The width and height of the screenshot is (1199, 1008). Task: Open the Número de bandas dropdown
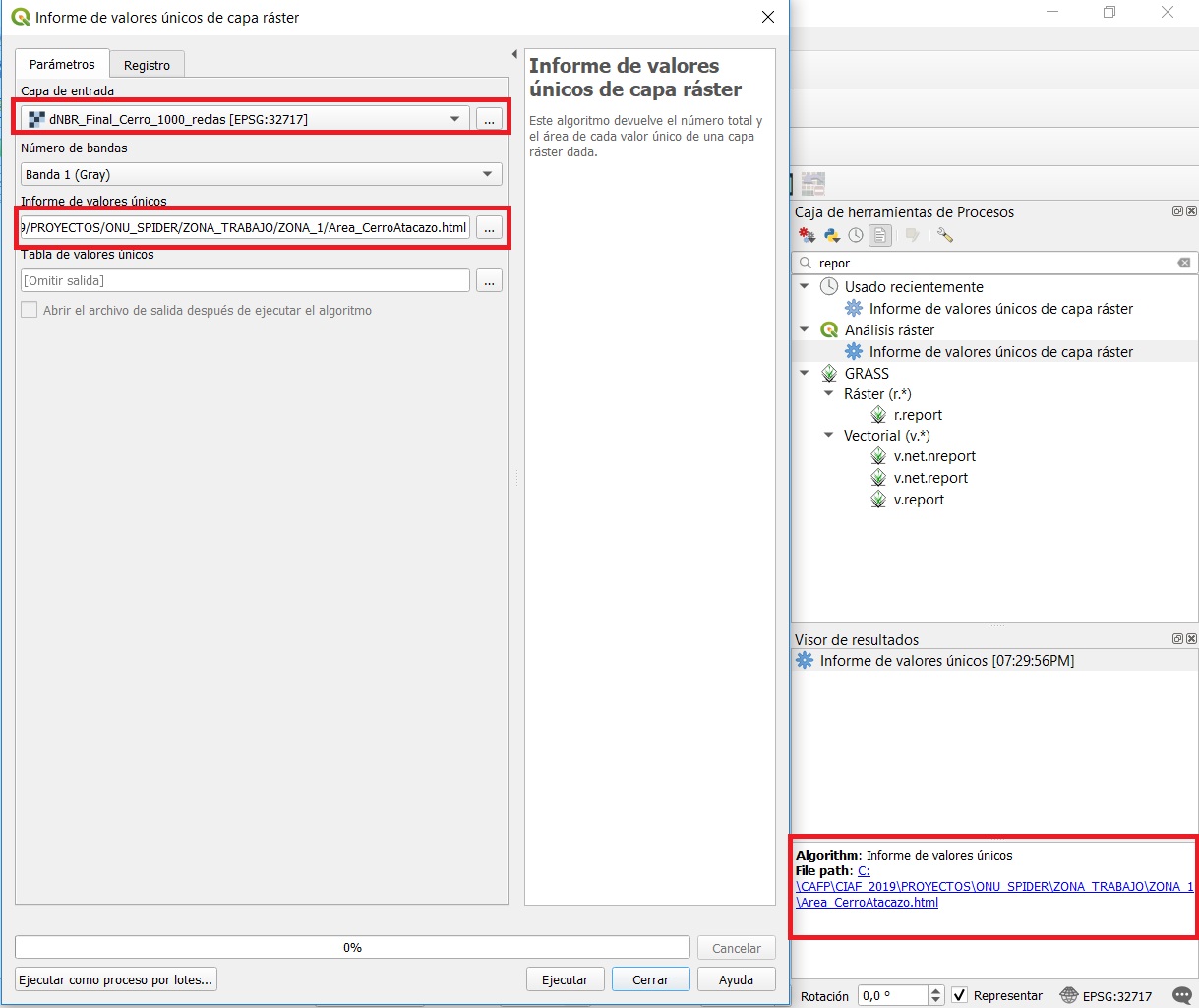tap(487, 174)
